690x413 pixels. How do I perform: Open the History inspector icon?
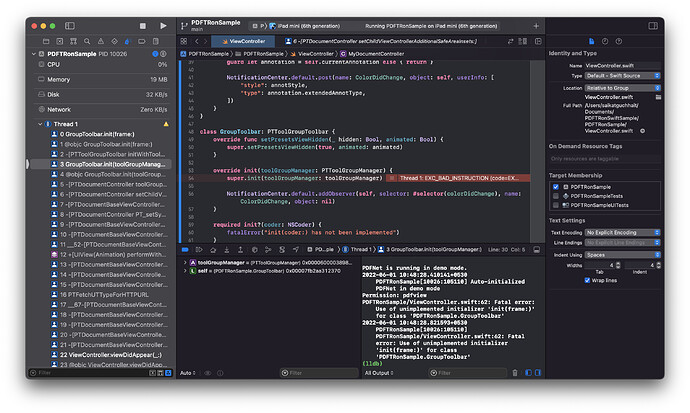605,41
